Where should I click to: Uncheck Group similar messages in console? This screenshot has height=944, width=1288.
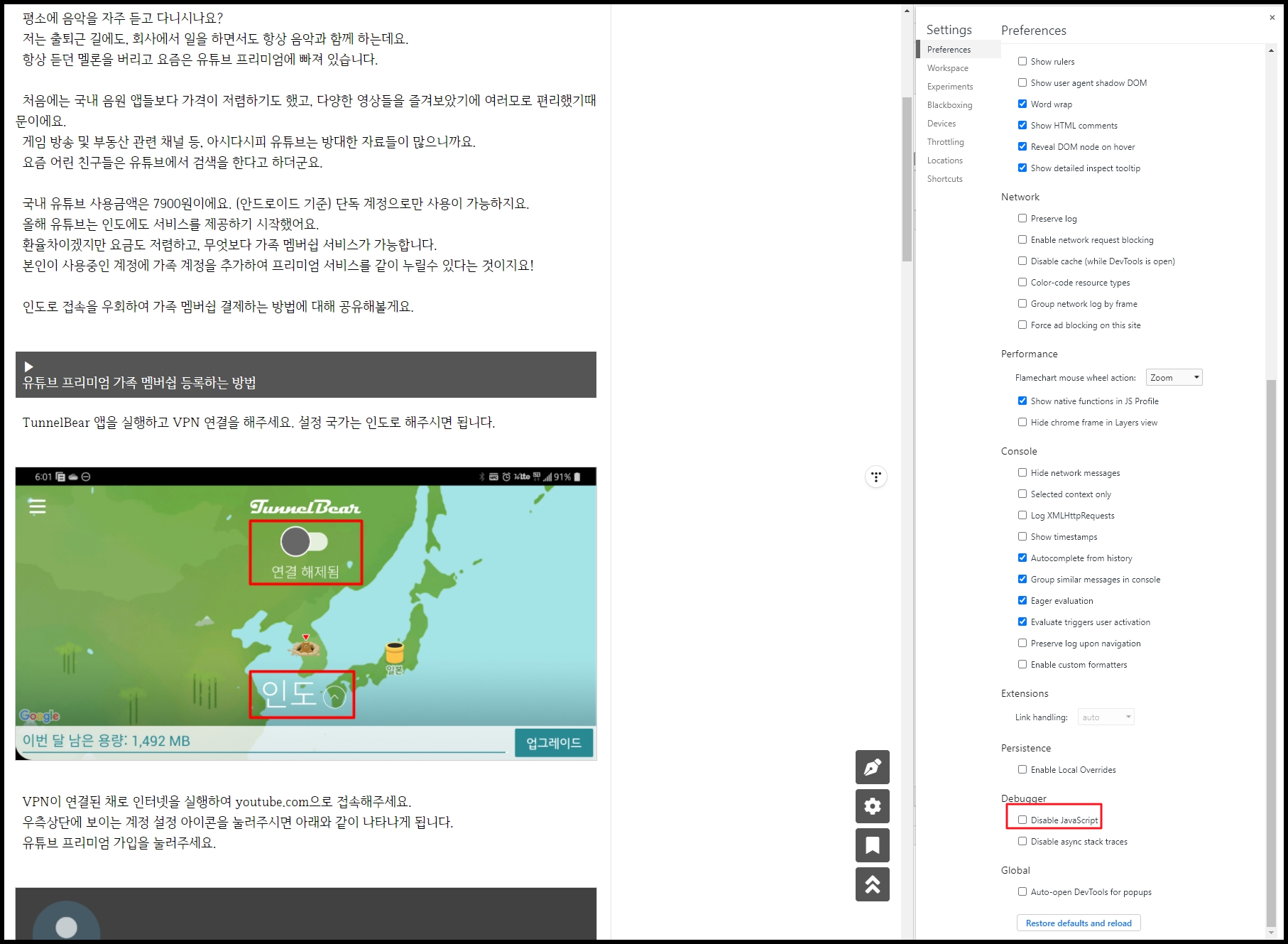click(1022, 579)
